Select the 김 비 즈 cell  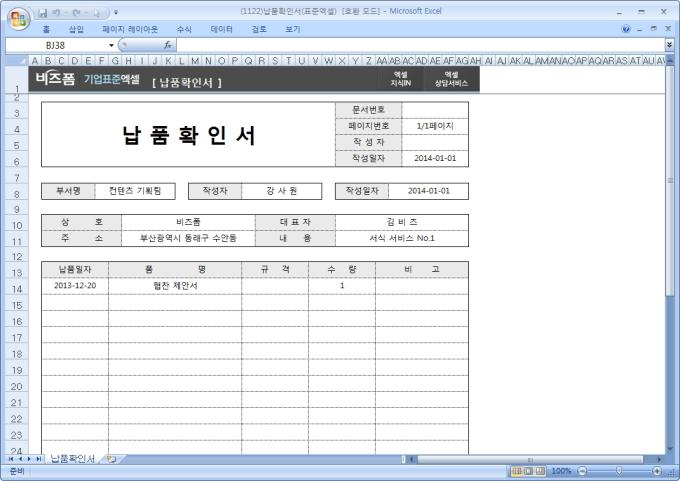[402, 222]
